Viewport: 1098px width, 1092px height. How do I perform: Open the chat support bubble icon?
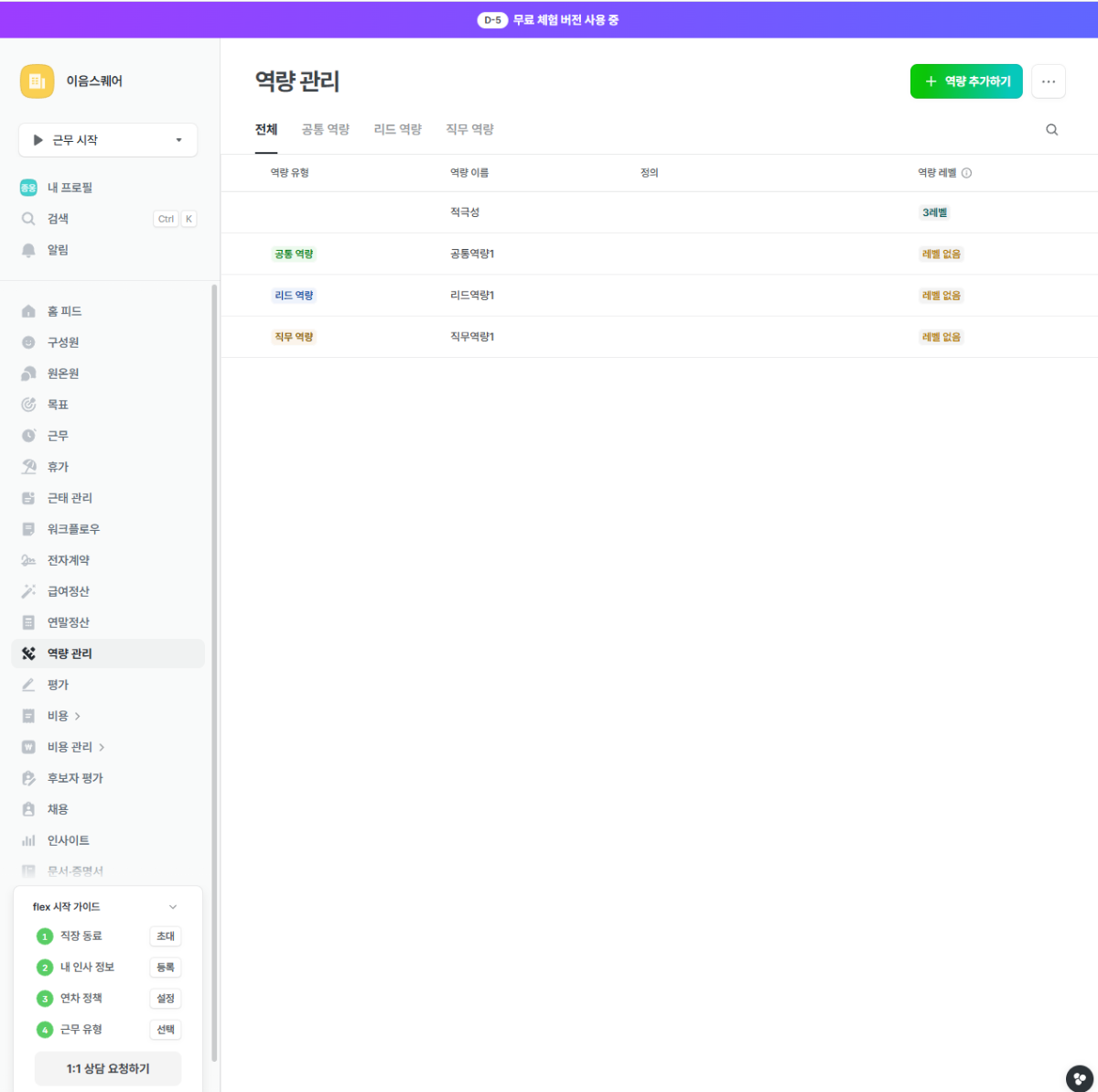pyautogui.click(x=1080, y=1077)
